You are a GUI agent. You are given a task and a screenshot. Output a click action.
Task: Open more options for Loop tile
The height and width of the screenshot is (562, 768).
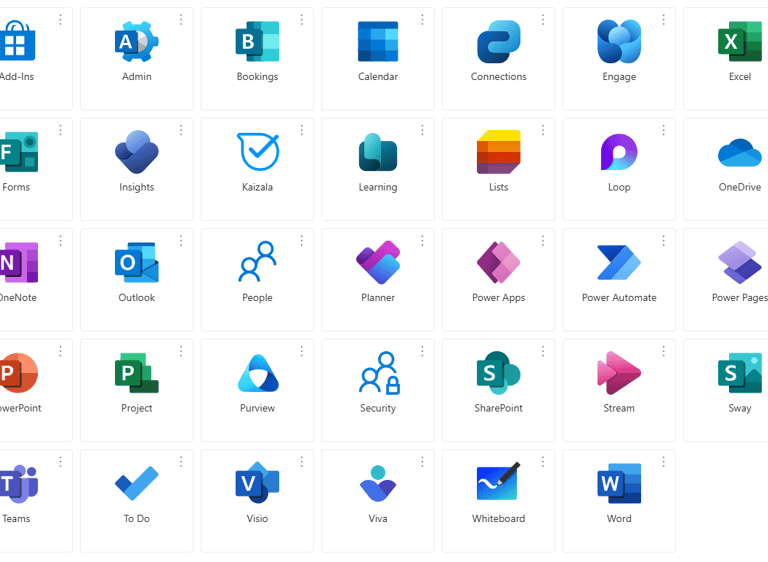pos(664,130)
